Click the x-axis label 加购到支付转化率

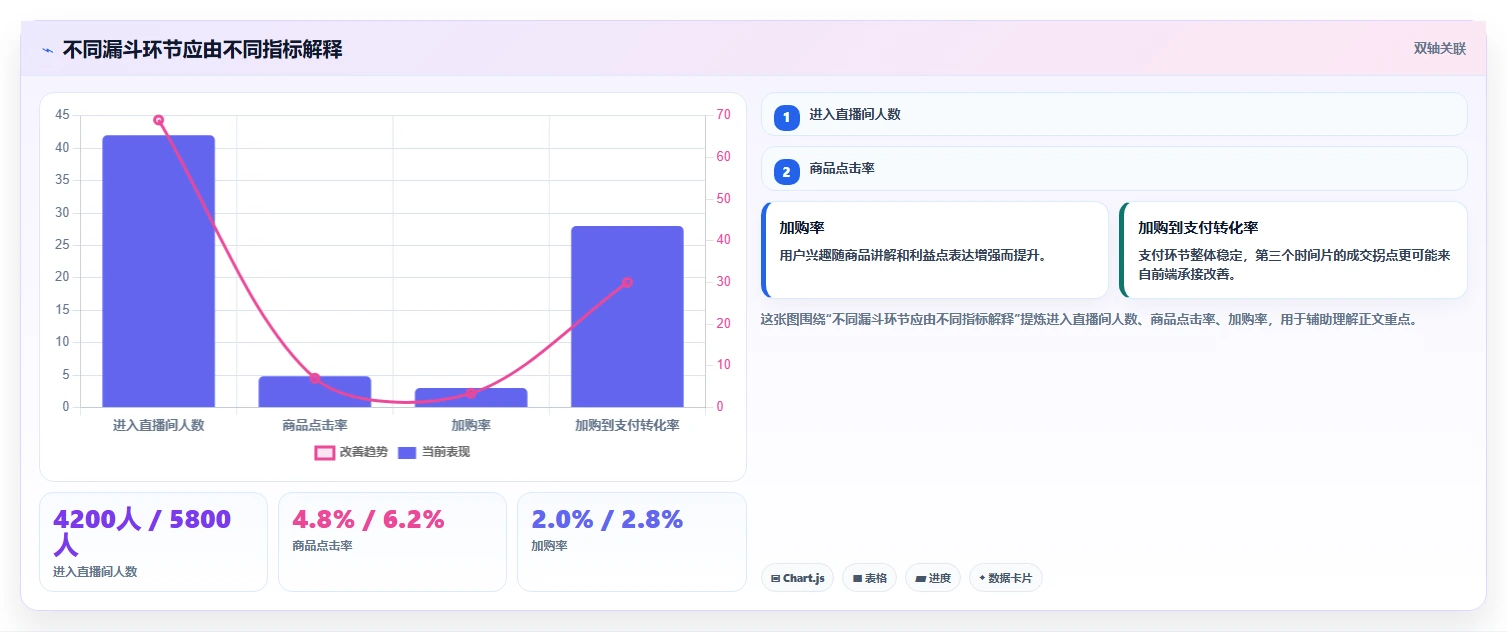pos(627,425)
